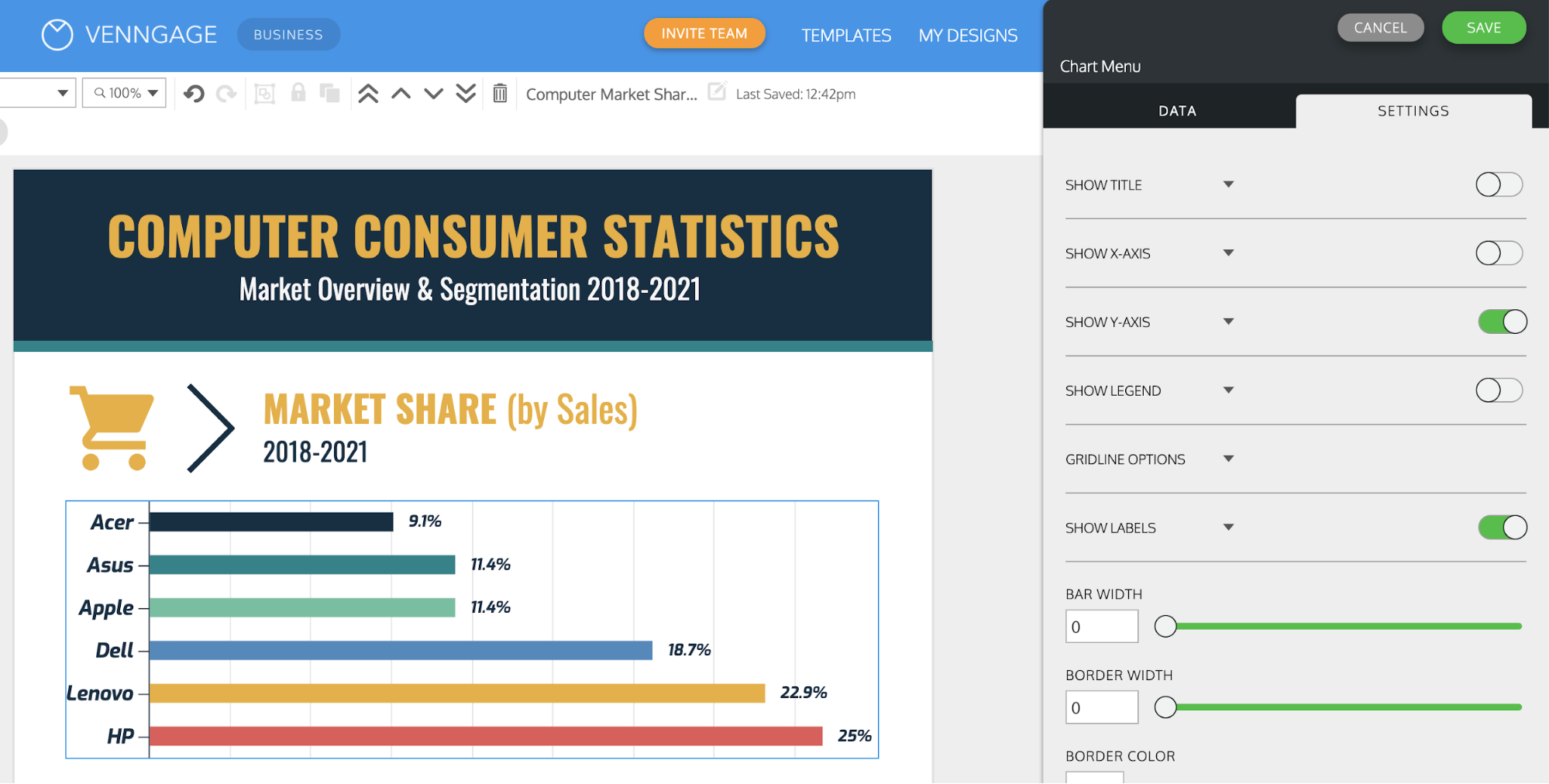1549x784 pixels.
Task: Click the Cancel button
Action: (1381, 28)
